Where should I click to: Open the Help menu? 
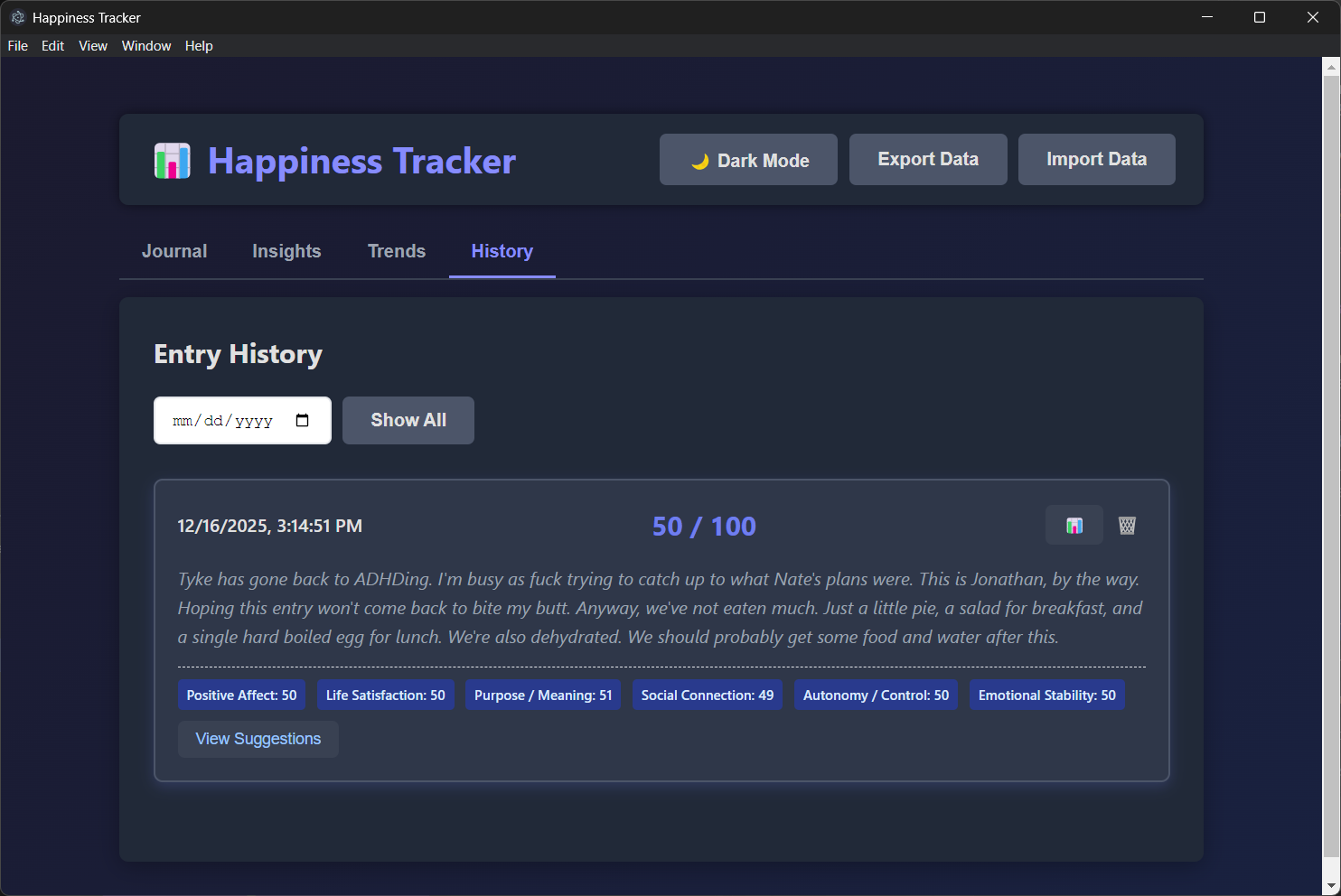(199, 46)
